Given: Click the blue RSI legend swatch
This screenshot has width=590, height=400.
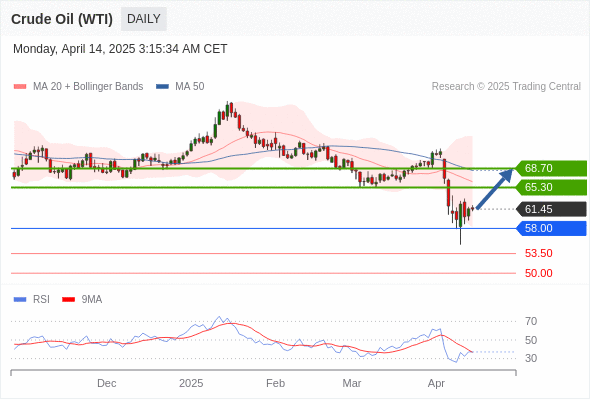Looking at the screenshot, I should coord(20,300).
